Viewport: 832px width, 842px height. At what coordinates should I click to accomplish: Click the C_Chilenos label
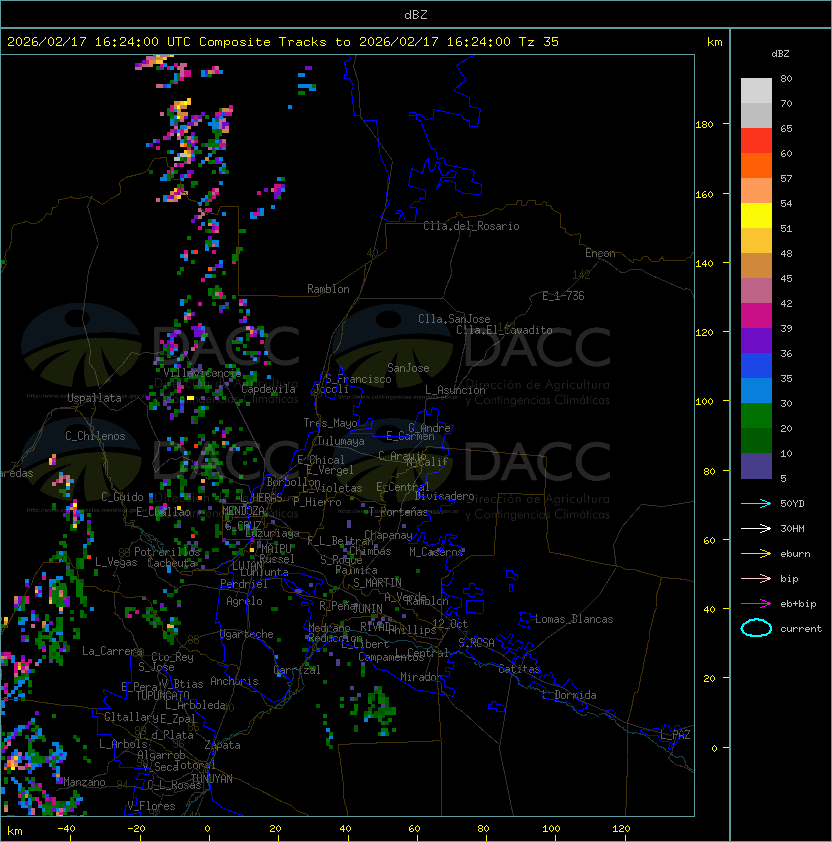95,436
